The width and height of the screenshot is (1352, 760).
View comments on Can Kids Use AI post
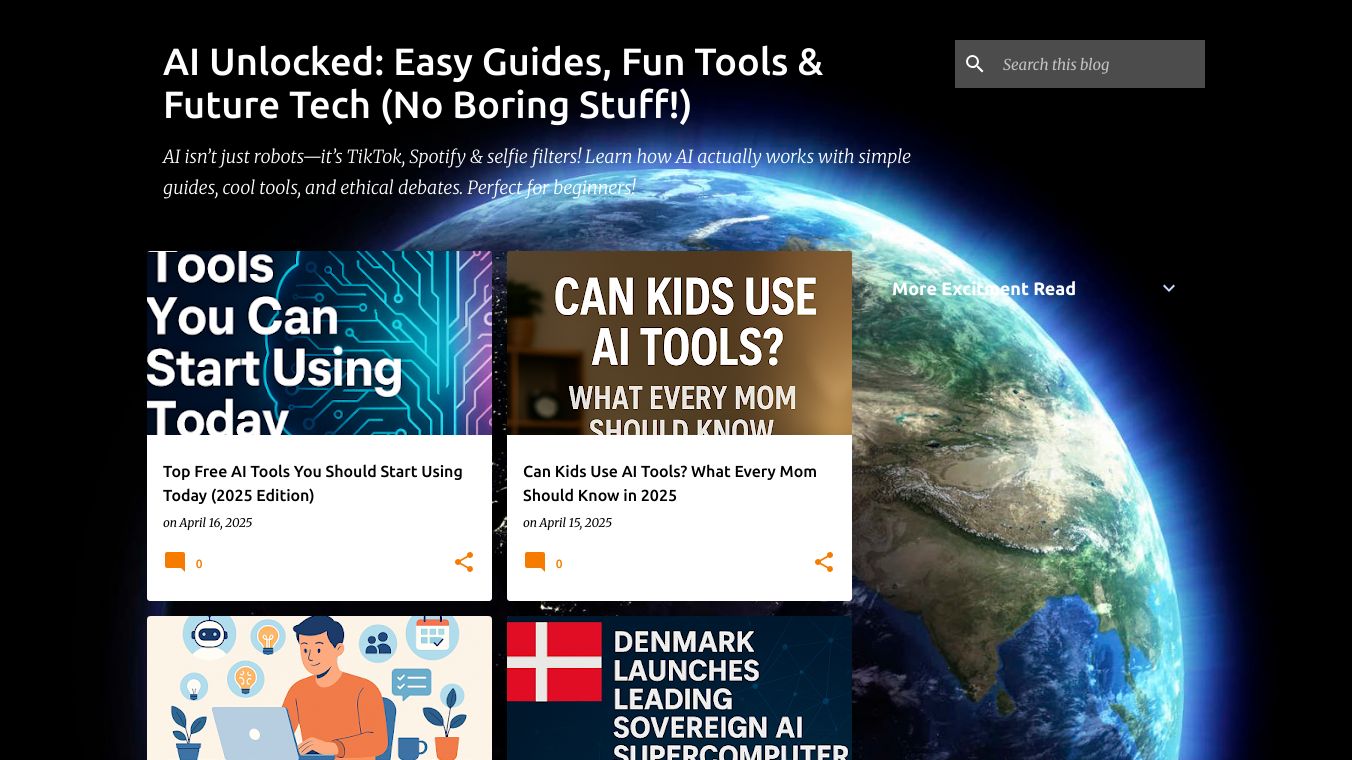(543, 563)
